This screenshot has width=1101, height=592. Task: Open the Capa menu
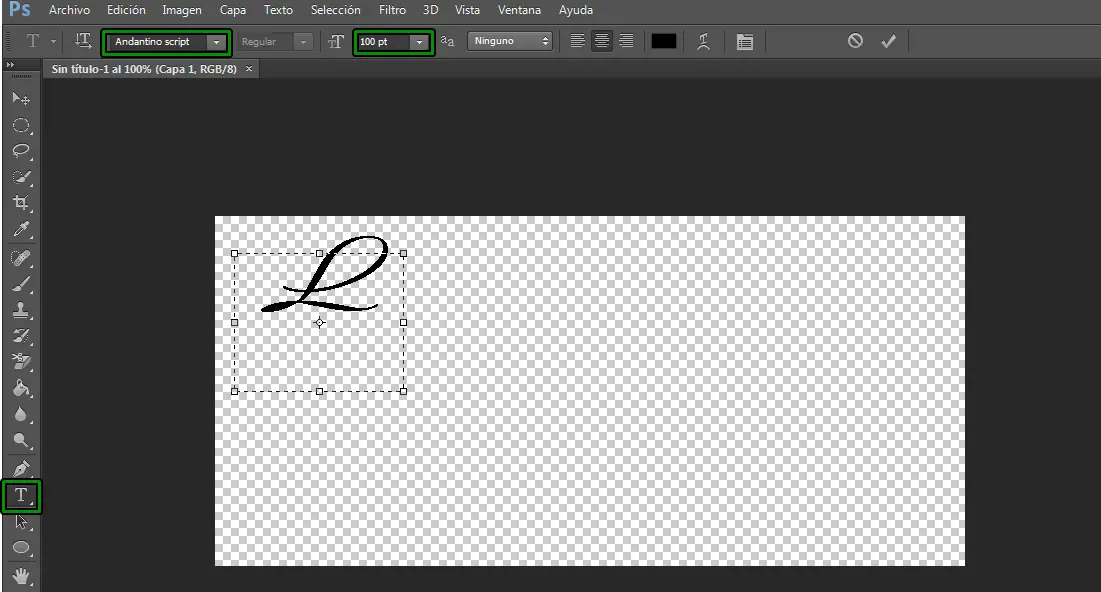click(233, 10)
